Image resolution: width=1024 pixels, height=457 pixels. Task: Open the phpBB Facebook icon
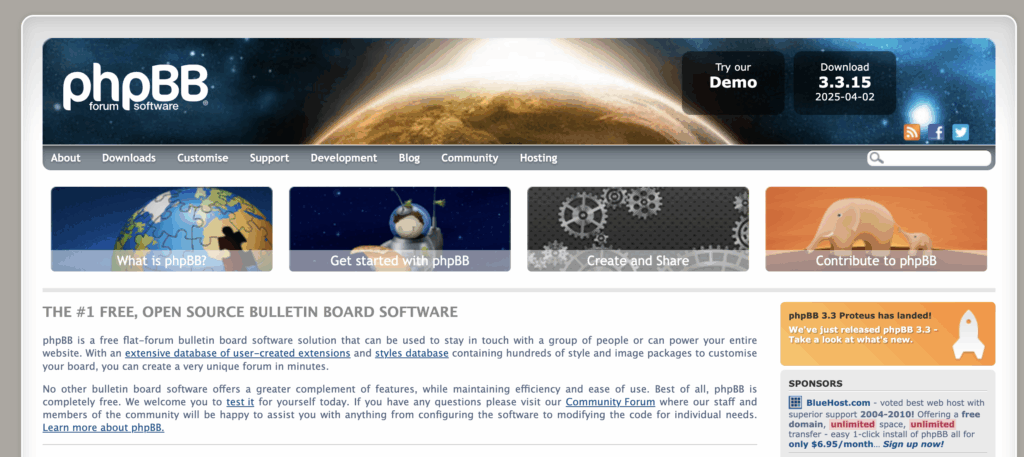click(936, 133)
